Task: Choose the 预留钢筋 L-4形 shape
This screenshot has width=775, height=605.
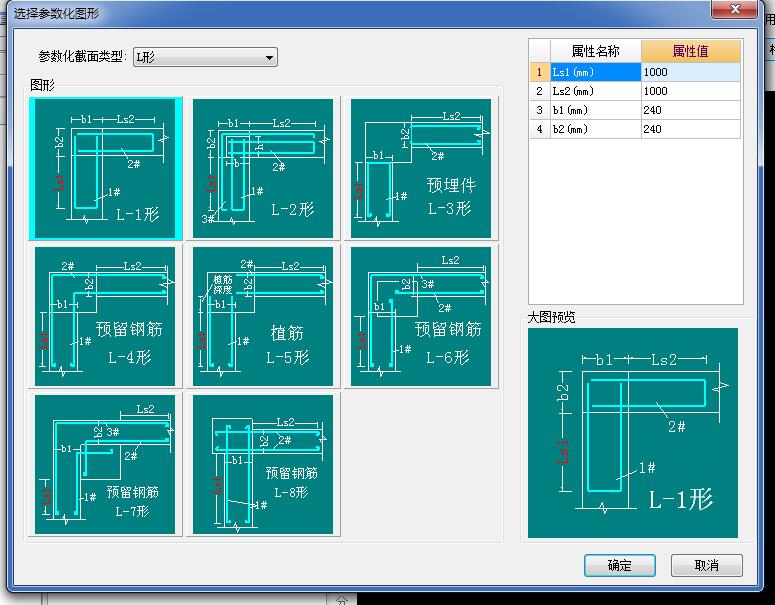Action: point(105,316)
